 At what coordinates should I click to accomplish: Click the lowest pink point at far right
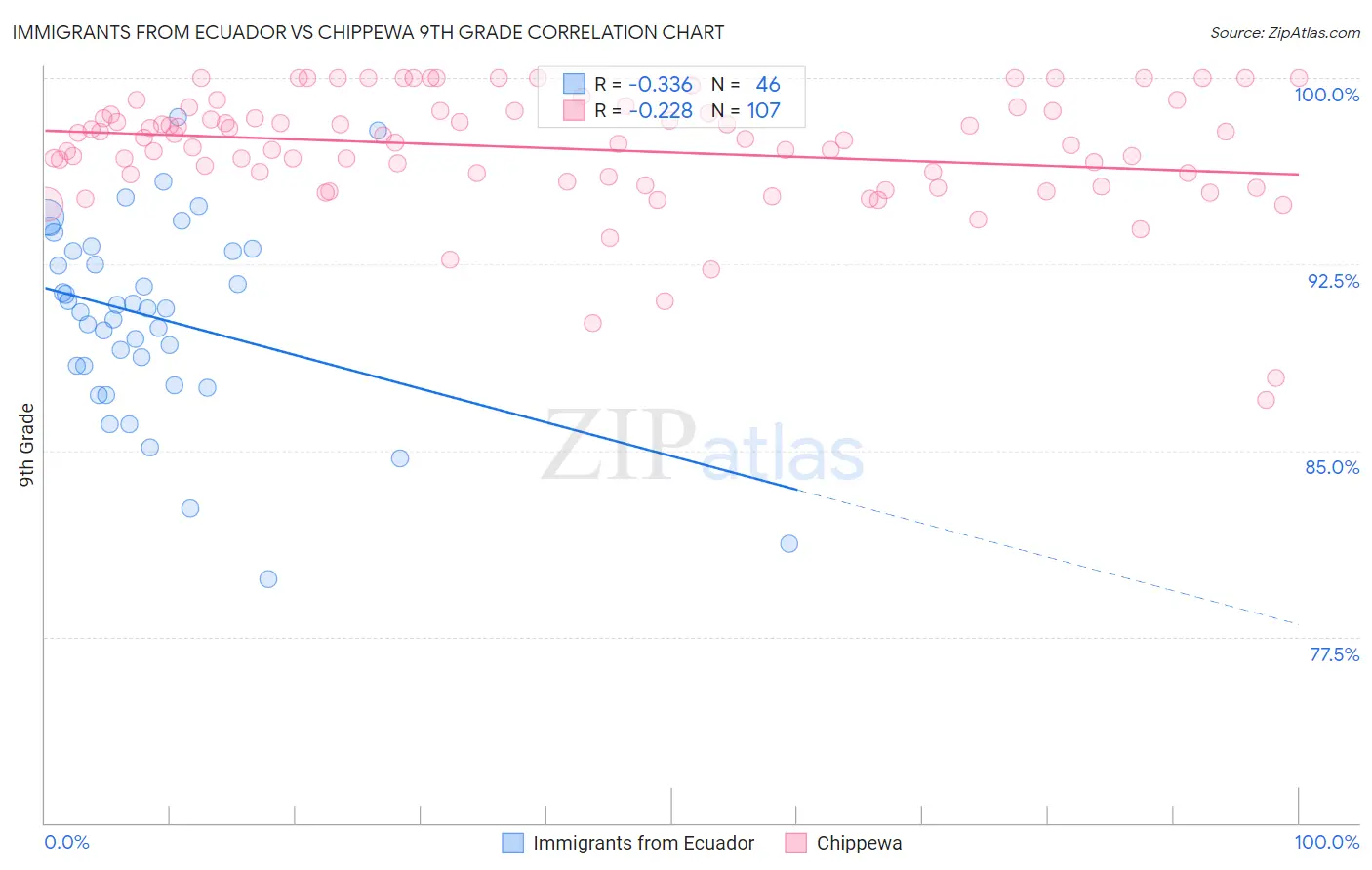point(1266,400)
